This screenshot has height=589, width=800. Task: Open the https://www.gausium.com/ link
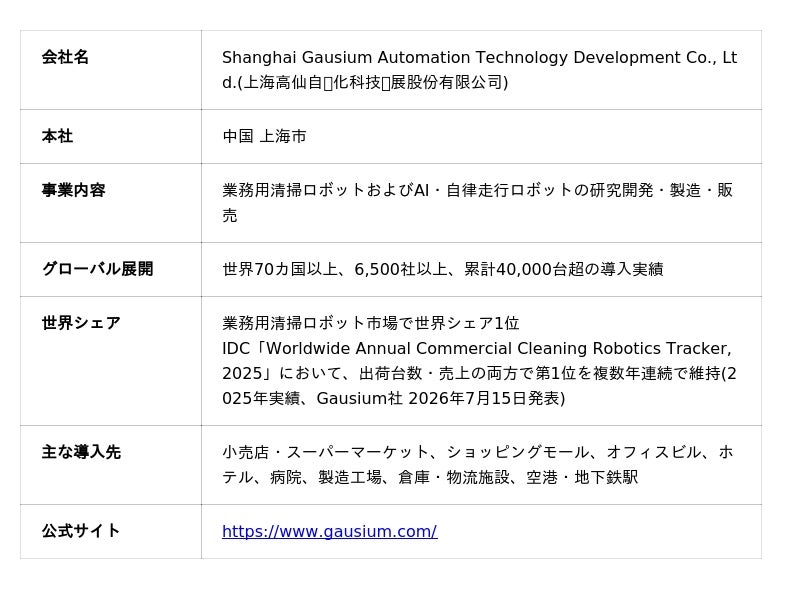pyautogui.click(x=330, y=531)
